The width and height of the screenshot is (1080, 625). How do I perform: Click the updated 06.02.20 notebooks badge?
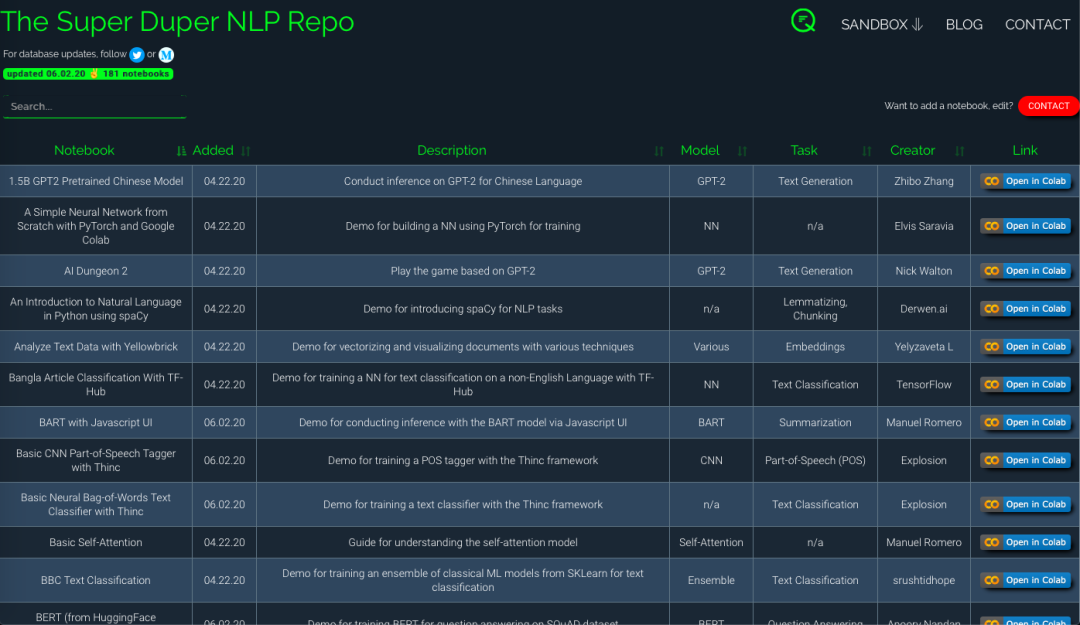click(x=88, y=74)
